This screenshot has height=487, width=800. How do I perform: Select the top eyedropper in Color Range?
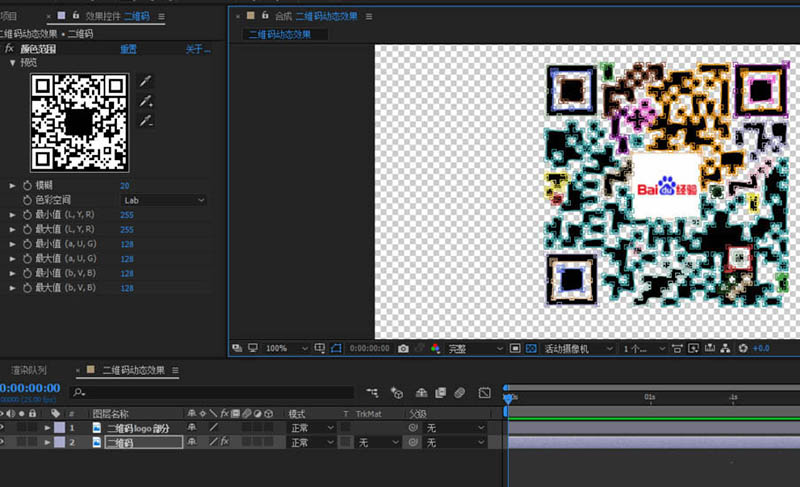[146, 81]
